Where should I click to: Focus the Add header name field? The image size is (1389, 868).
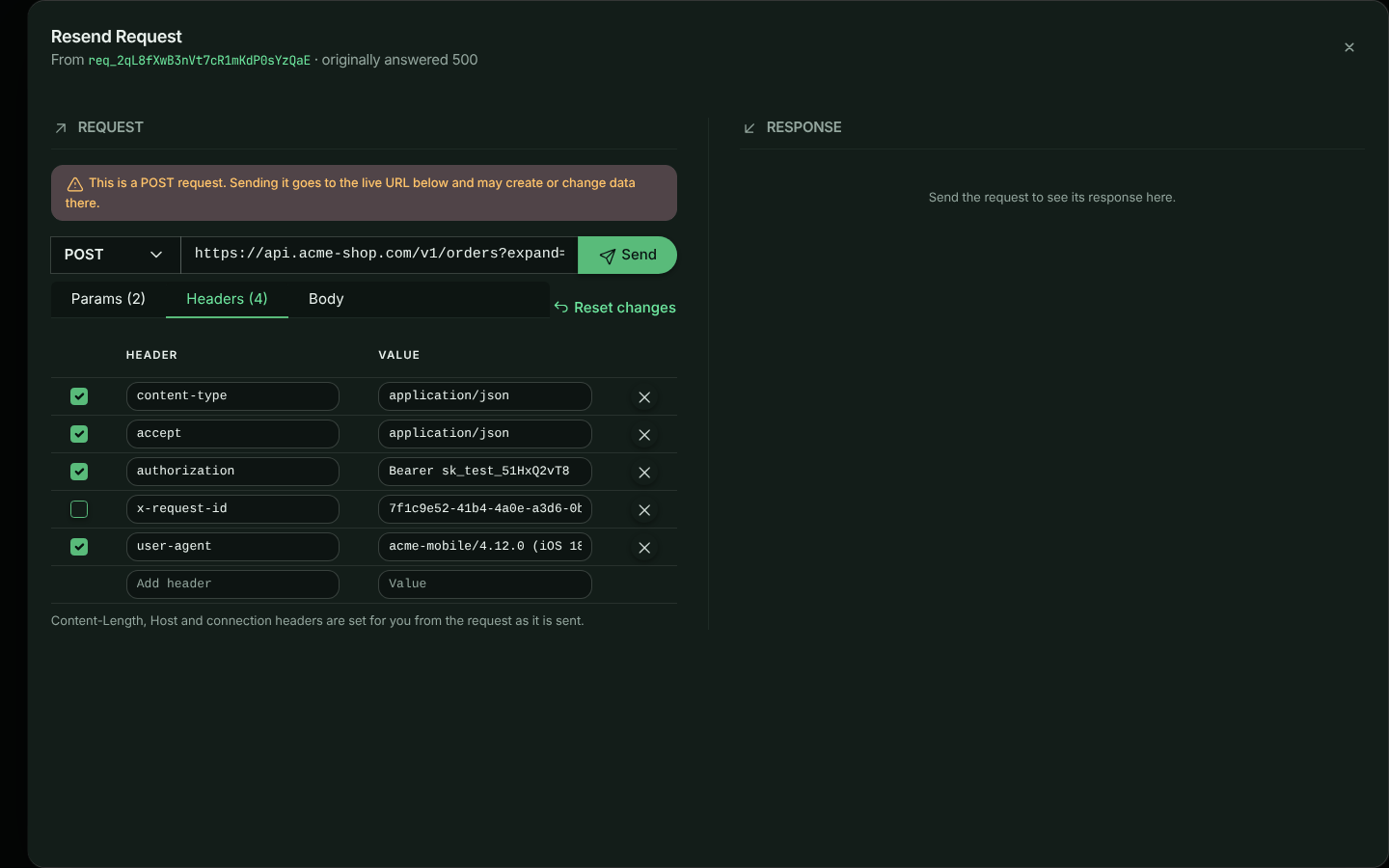point(232,584)
